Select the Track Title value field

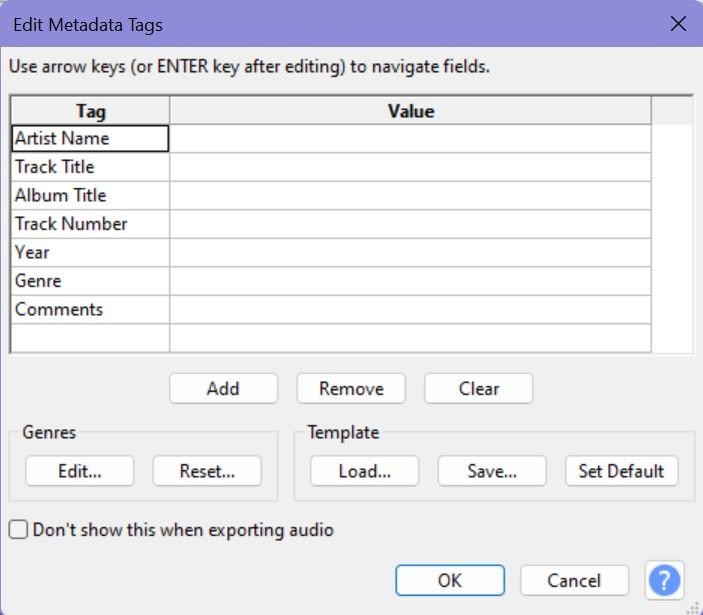point(410,167)
